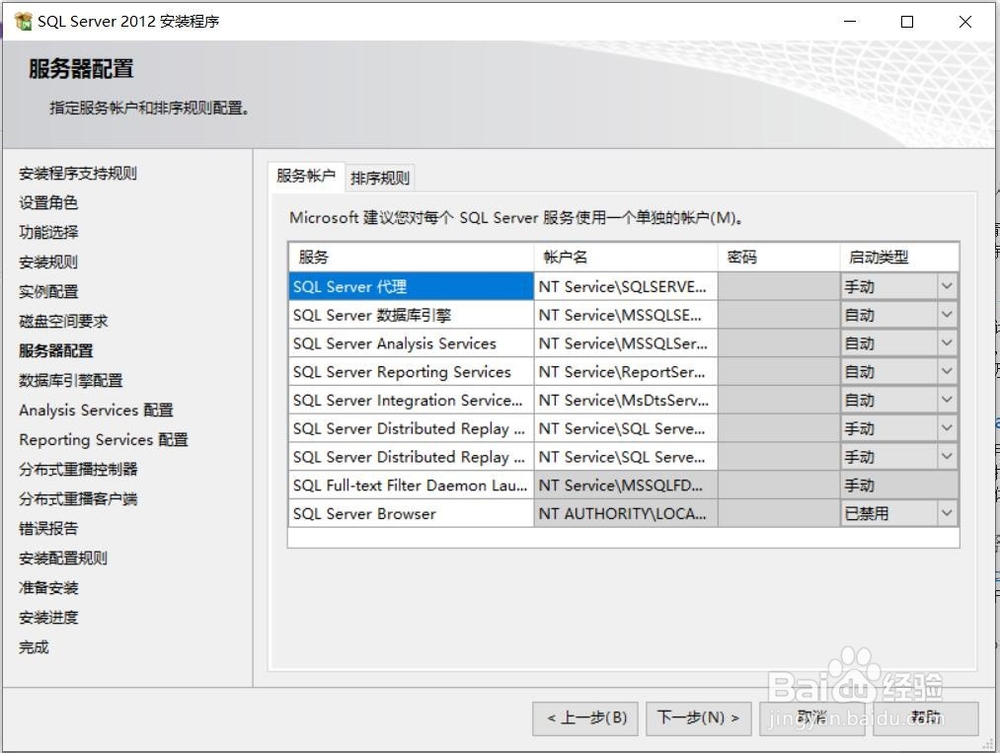Click account name NT Service\ReportSer... cell
Image resolution: width=1000 pixels, height=753 pixels.
click(x=626, y=372)
